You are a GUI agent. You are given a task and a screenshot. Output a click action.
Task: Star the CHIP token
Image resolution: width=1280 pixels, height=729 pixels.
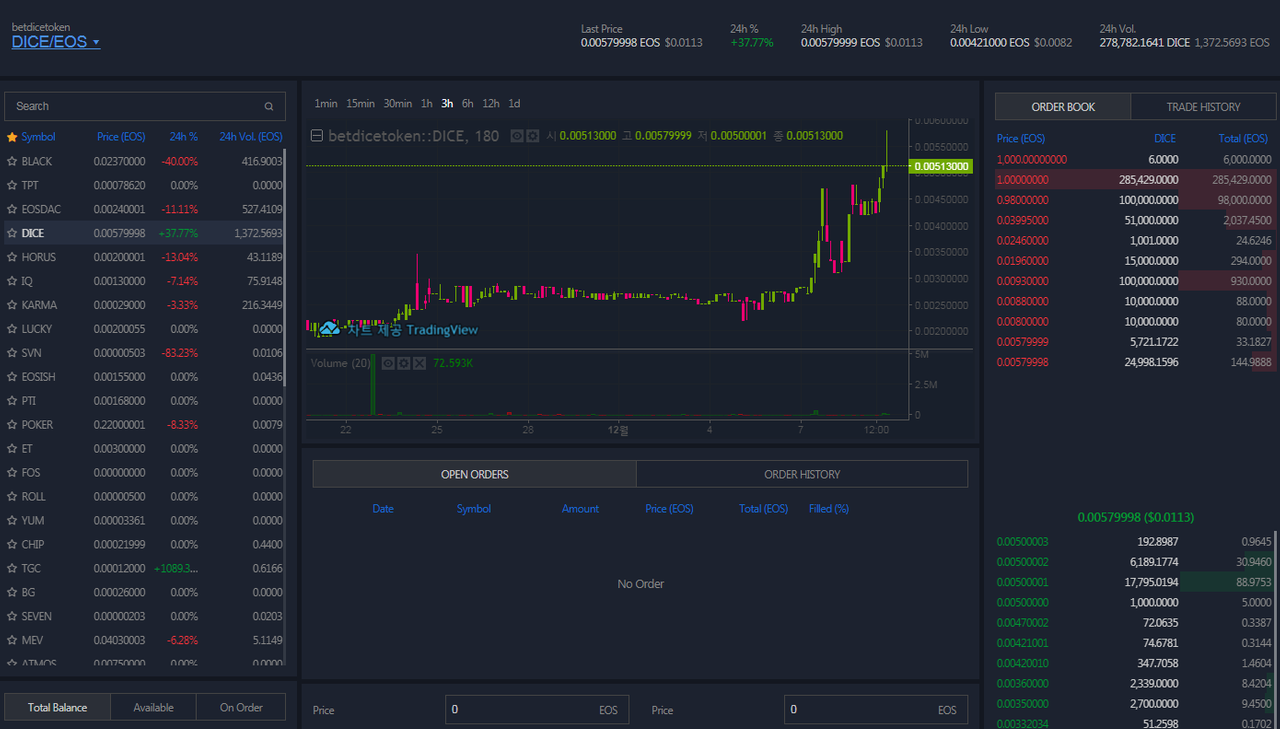coord(12,545)
